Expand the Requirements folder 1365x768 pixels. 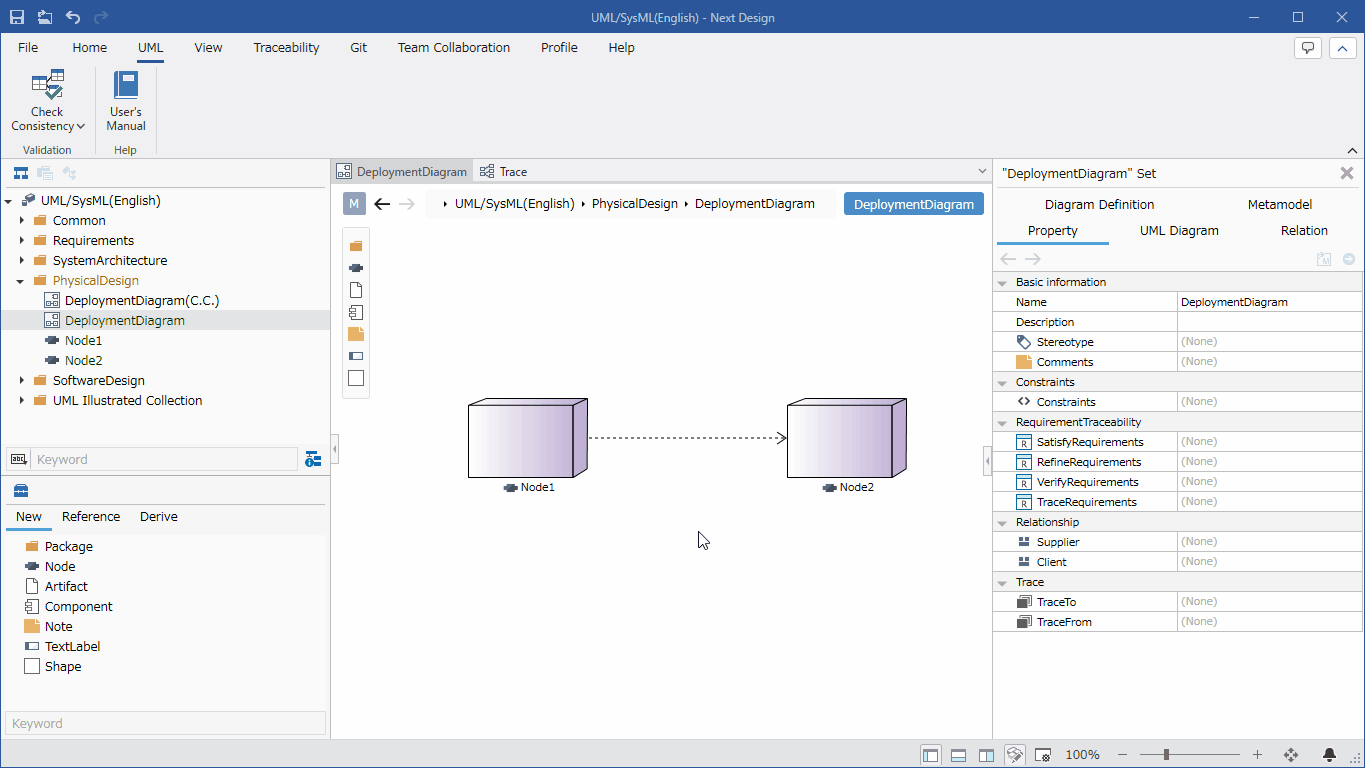22,240
